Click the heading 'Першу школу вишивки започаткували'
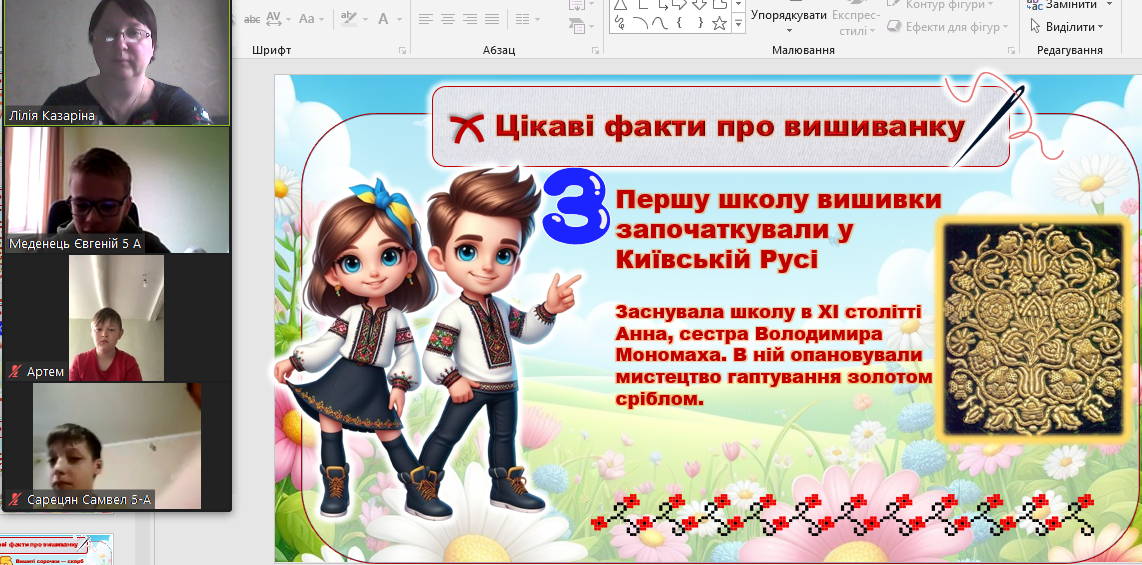Image resolution: width=1142 pixels, height=565 pixels. pyautogui.click(x=779, y=229)
